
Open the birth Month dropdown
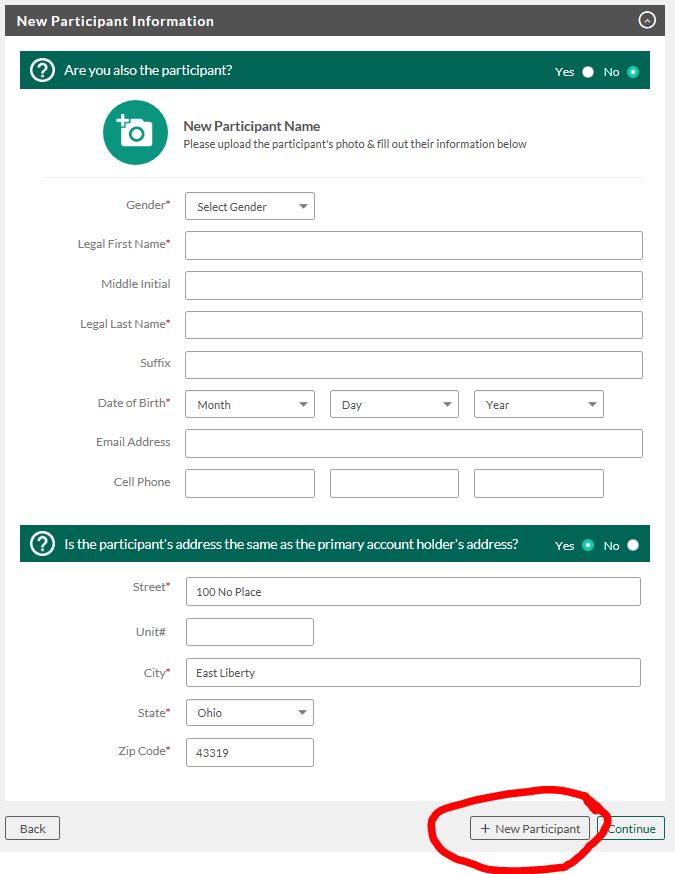(250, 404)
